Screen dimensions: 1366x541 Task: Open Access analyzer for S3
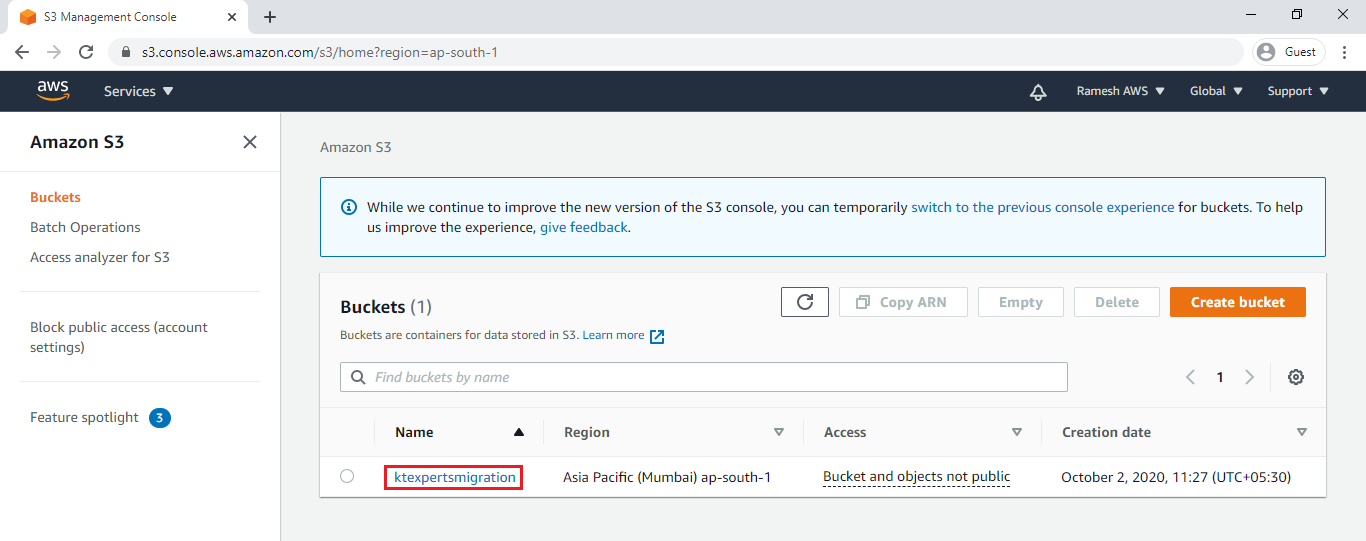(x=100, y=257)
